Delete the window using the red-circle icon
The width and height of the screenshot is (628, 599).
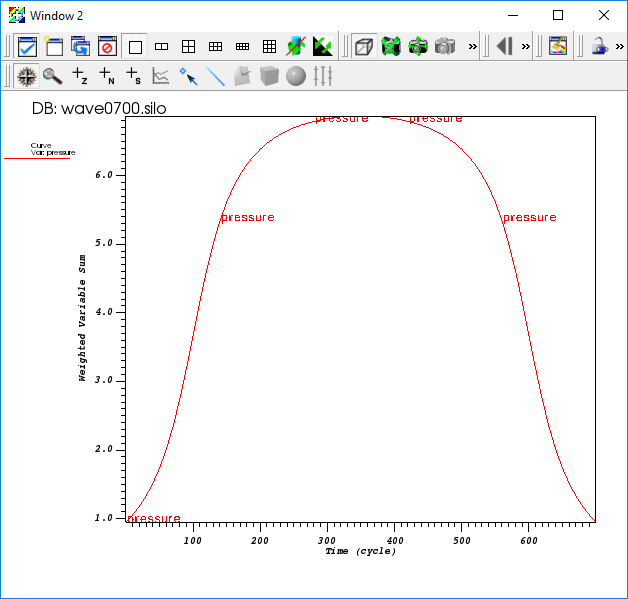tap(107, 47)
